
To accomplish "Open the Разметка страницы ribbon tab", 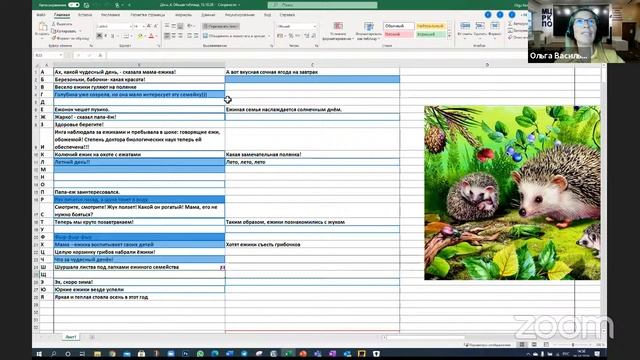I will click(x=148, y=15).
